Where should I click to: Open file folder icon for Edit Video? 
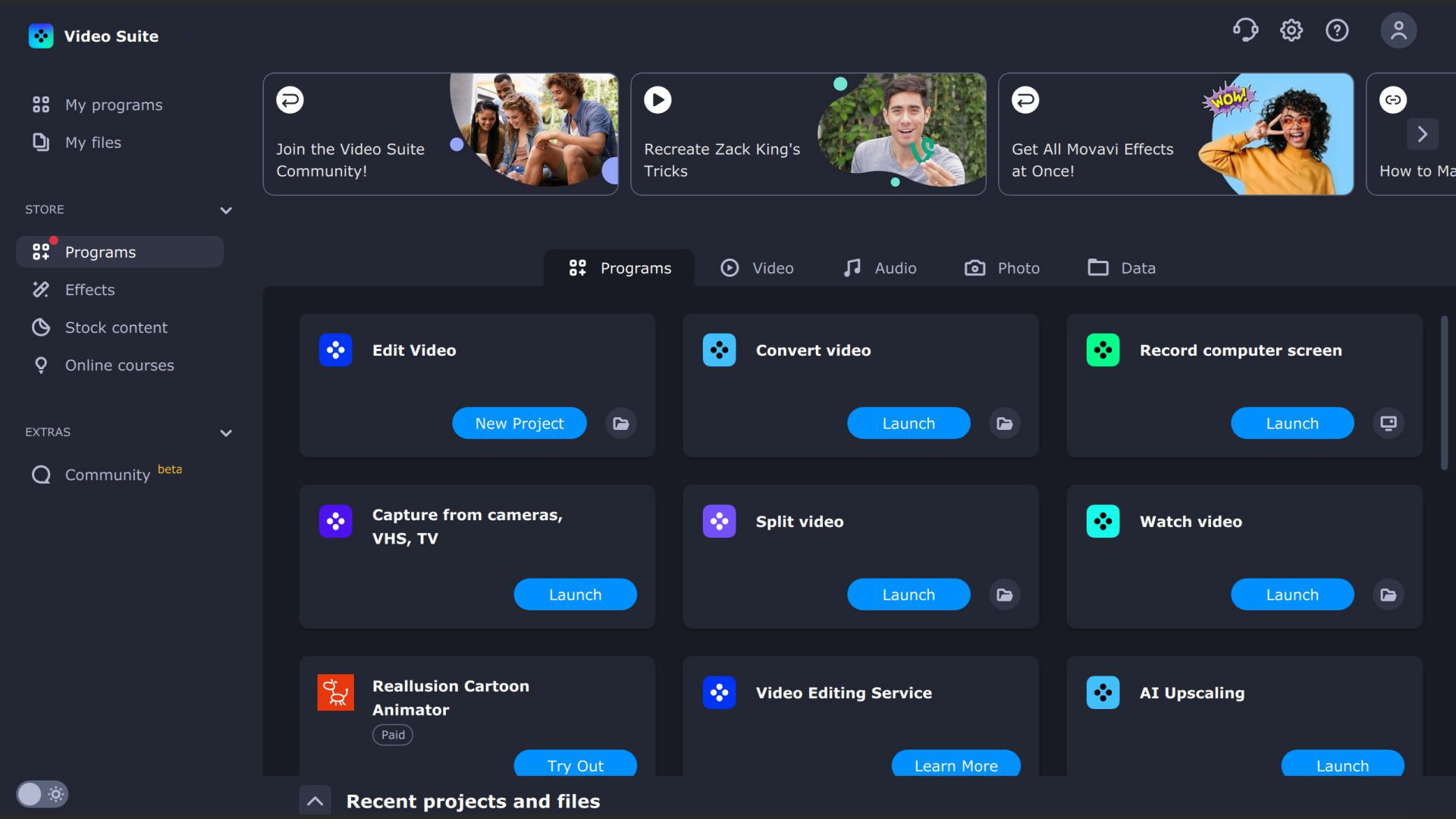tap(621, 423)
